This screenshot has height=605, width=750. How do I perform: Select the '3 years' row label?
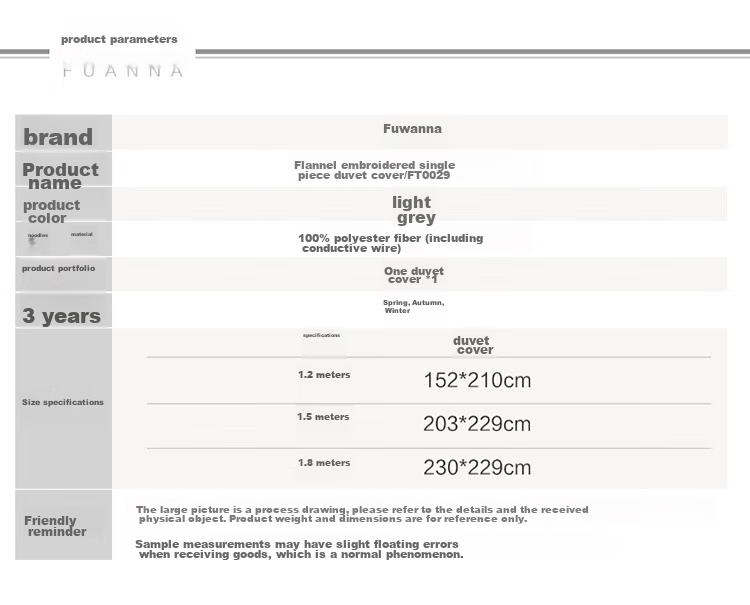(x=61, y=316)
